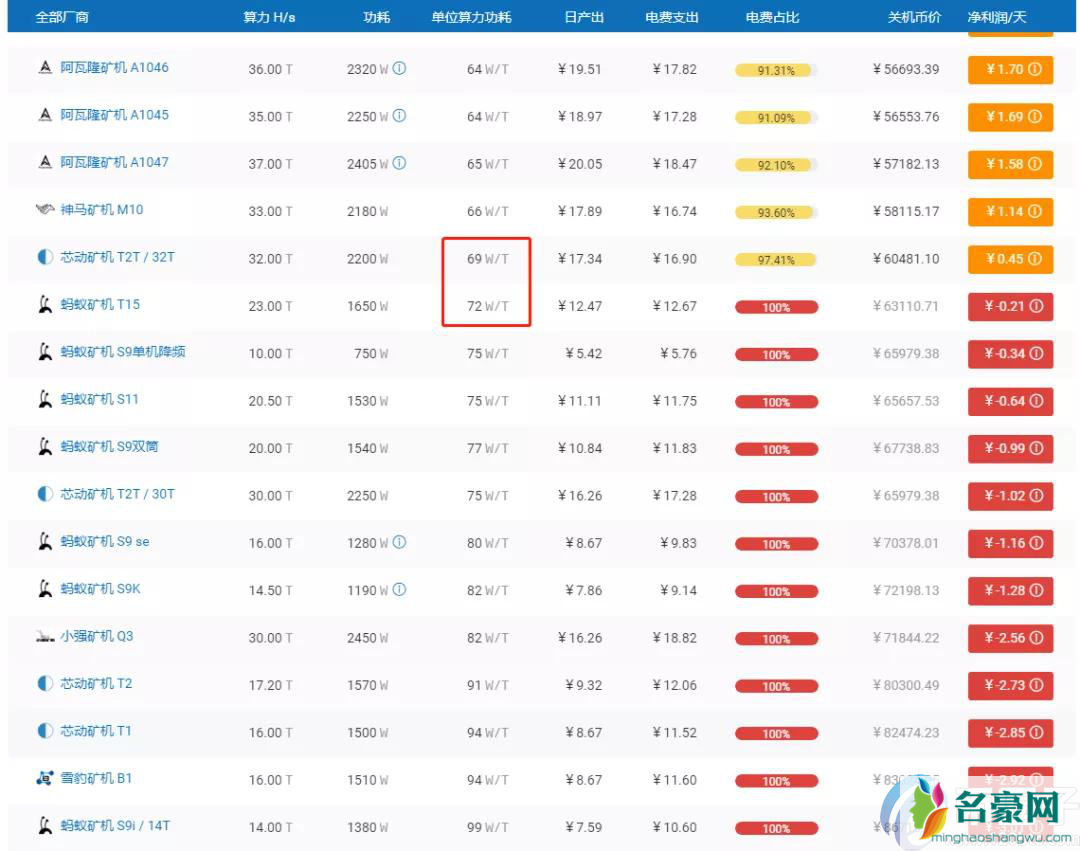Open the 蚂蚁矿机 T15 miner link
This screenshot has width=1080, height=851.
click(100, 304)
